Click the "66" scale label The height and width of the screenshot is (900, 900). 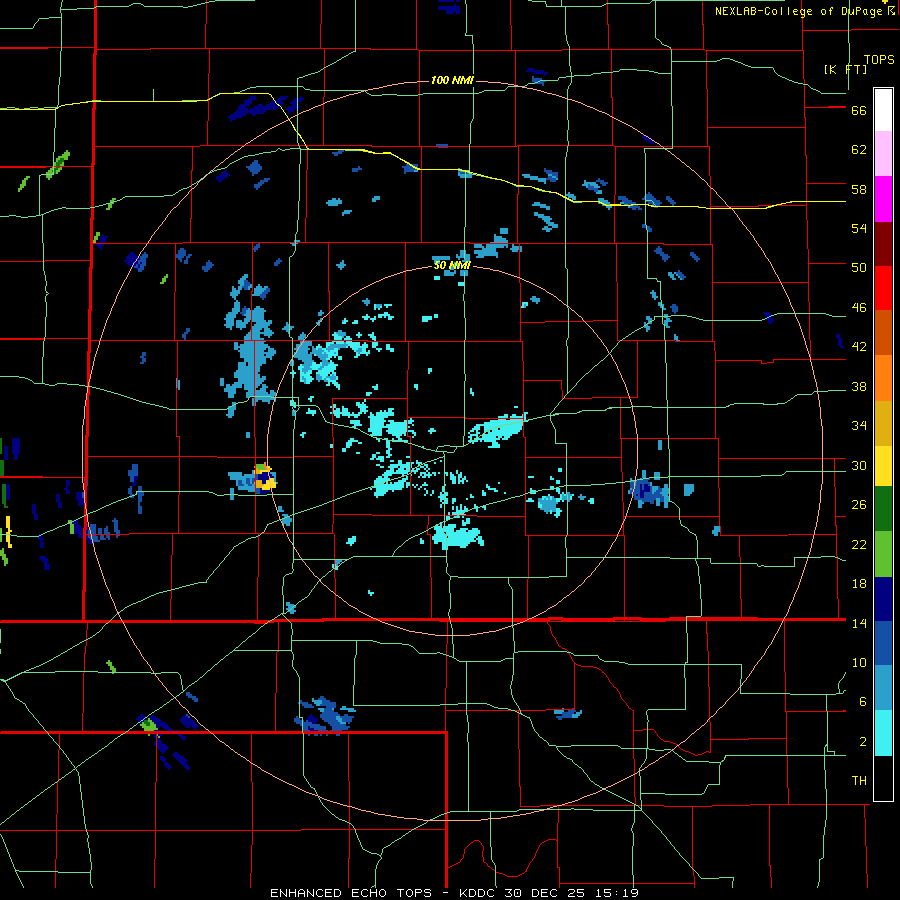pyautogui.click(x=859, y=110)
